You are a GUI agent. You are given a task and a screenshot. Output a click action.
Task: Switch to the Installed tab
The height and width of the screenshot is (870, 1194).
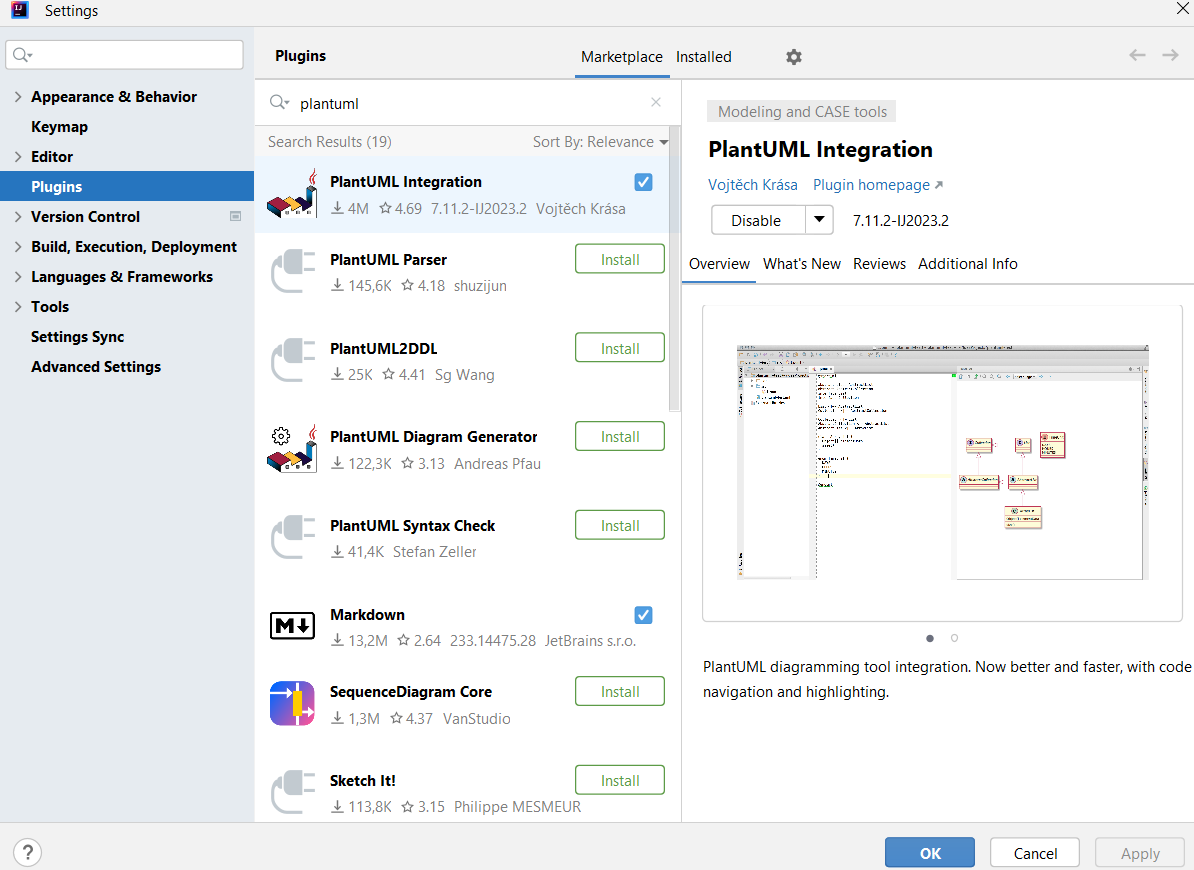703,57
